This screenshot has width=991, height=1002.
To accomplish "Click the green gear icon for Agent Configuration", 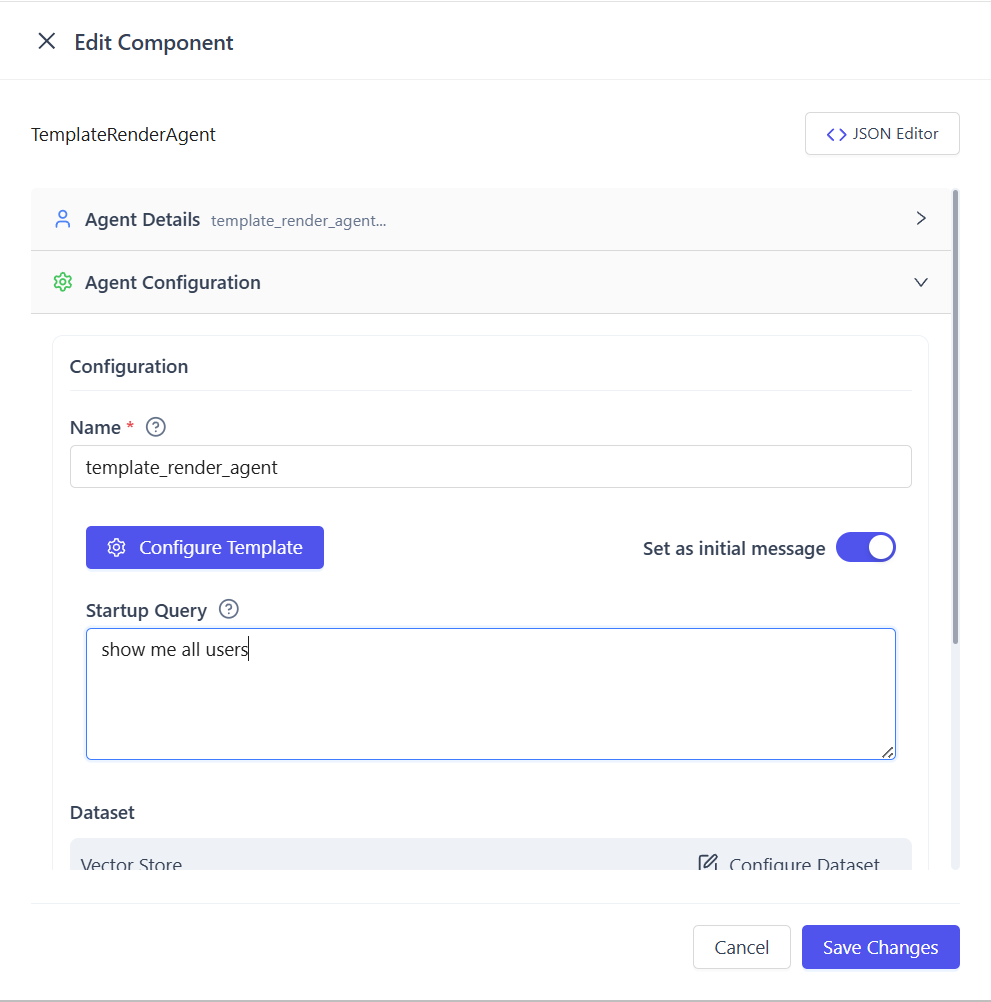I will (x=63, y=283).
